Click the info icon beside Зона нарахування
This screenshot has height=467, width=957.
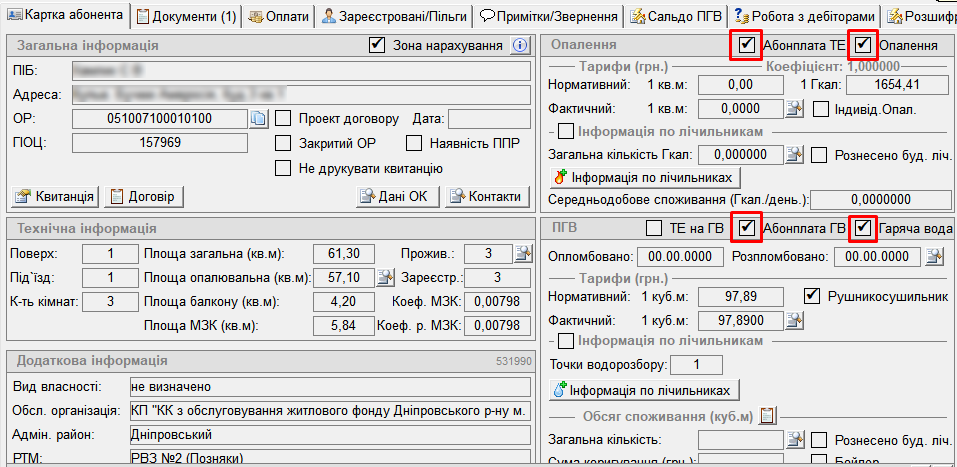tap(519, 45)
